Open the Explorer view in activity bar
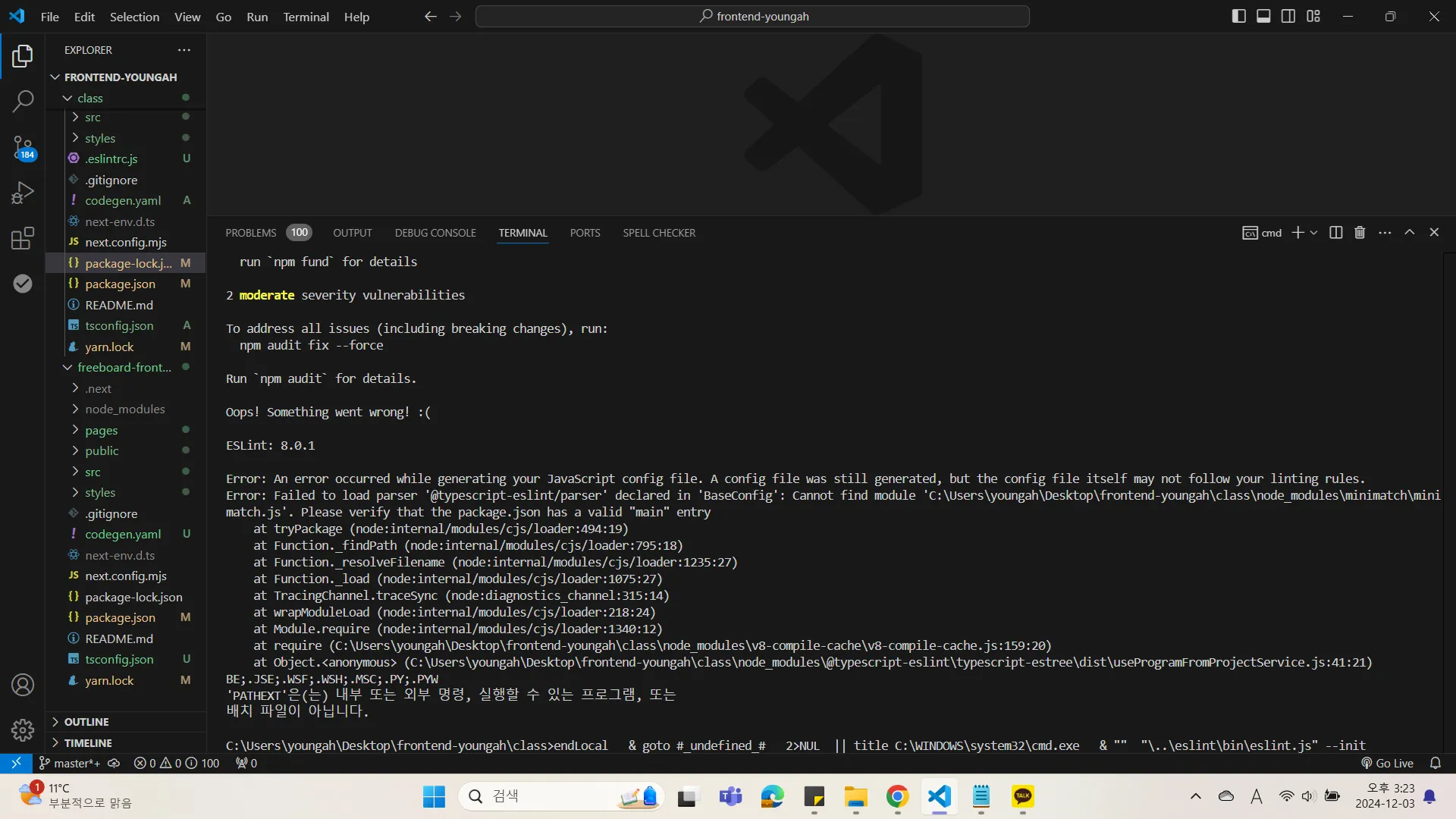Viewport: 1456px width, 819px height. [x=23, y=56]
